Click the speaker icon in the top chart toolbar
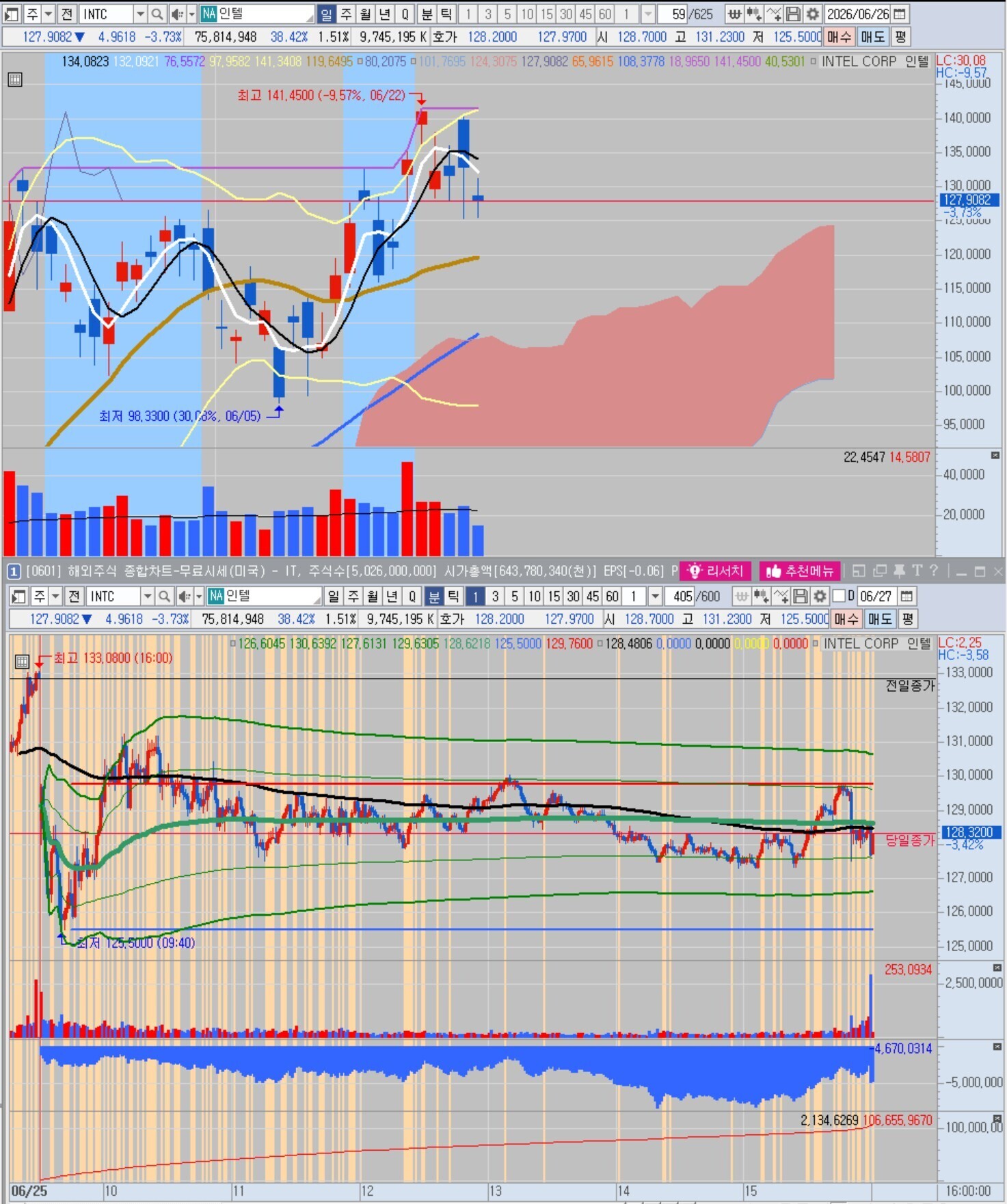The height and width of the screenshot is (1204, 1007). [176, 14]
